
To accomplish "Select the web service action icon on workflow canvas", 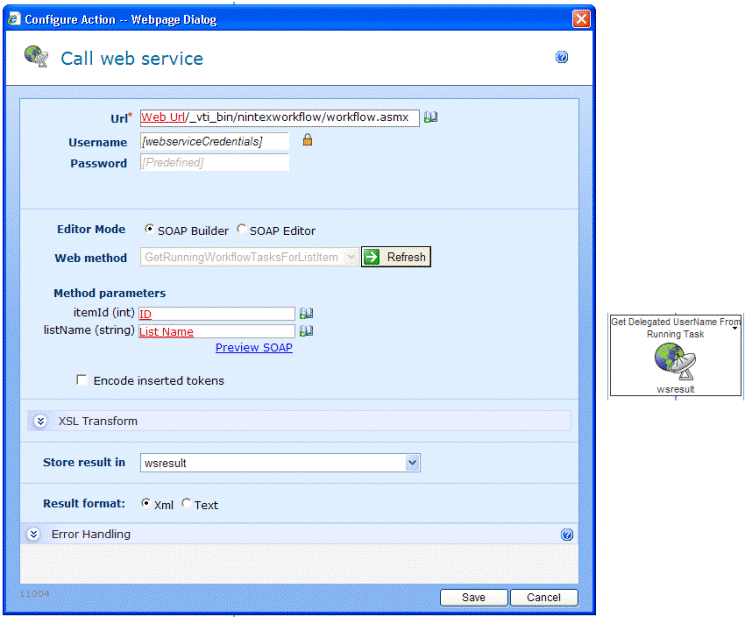I will coord(675,362).
